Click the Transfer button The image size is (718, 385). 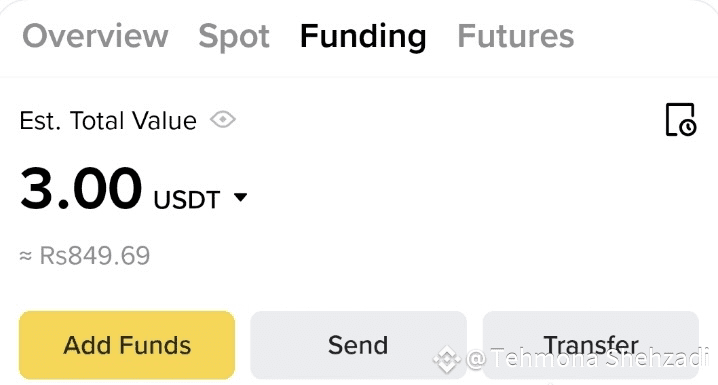coord(591,345)
